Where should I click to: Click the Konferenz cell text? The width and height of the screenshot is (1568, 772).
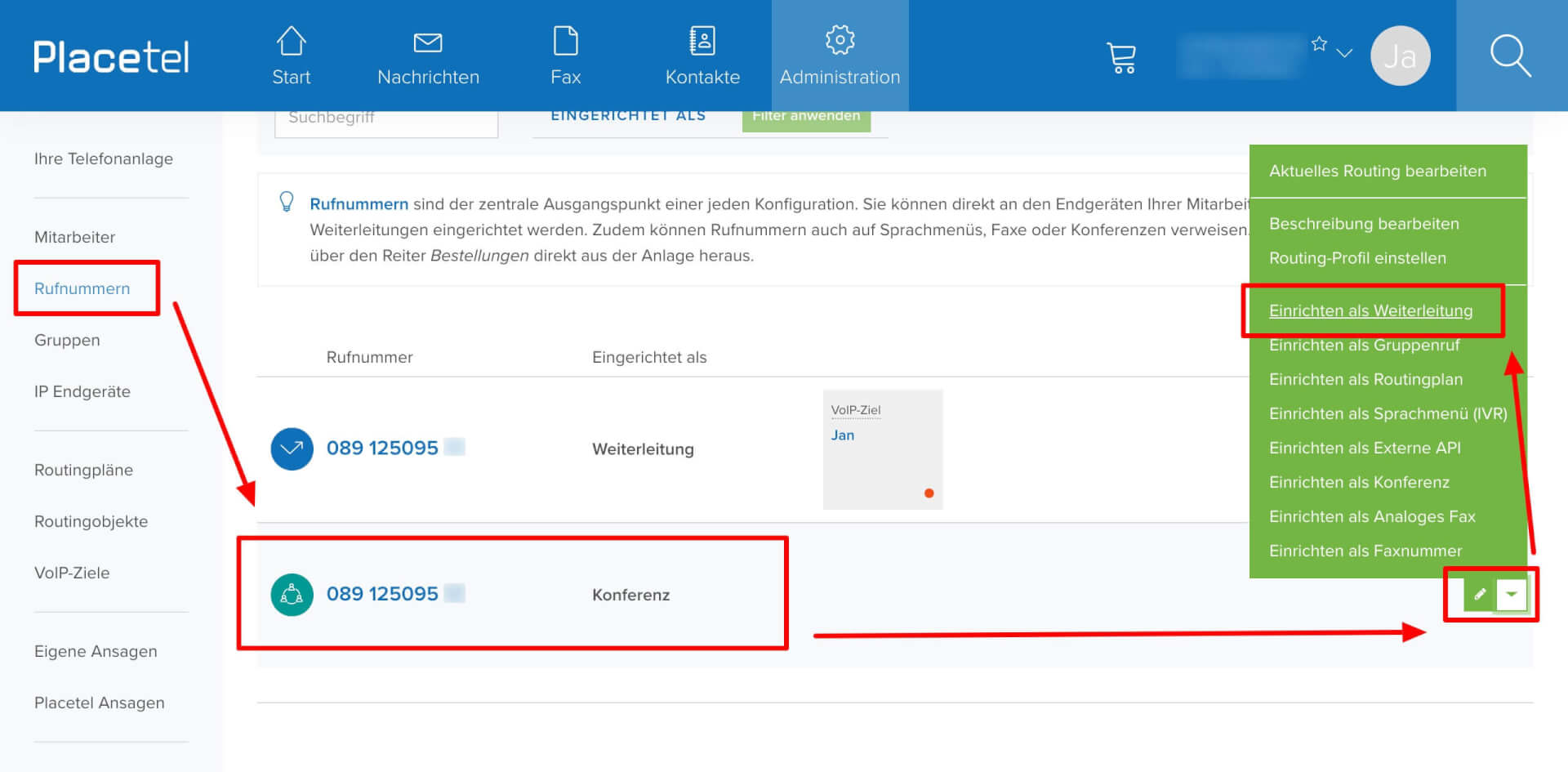pyautogui.click(x=630, y=595)
